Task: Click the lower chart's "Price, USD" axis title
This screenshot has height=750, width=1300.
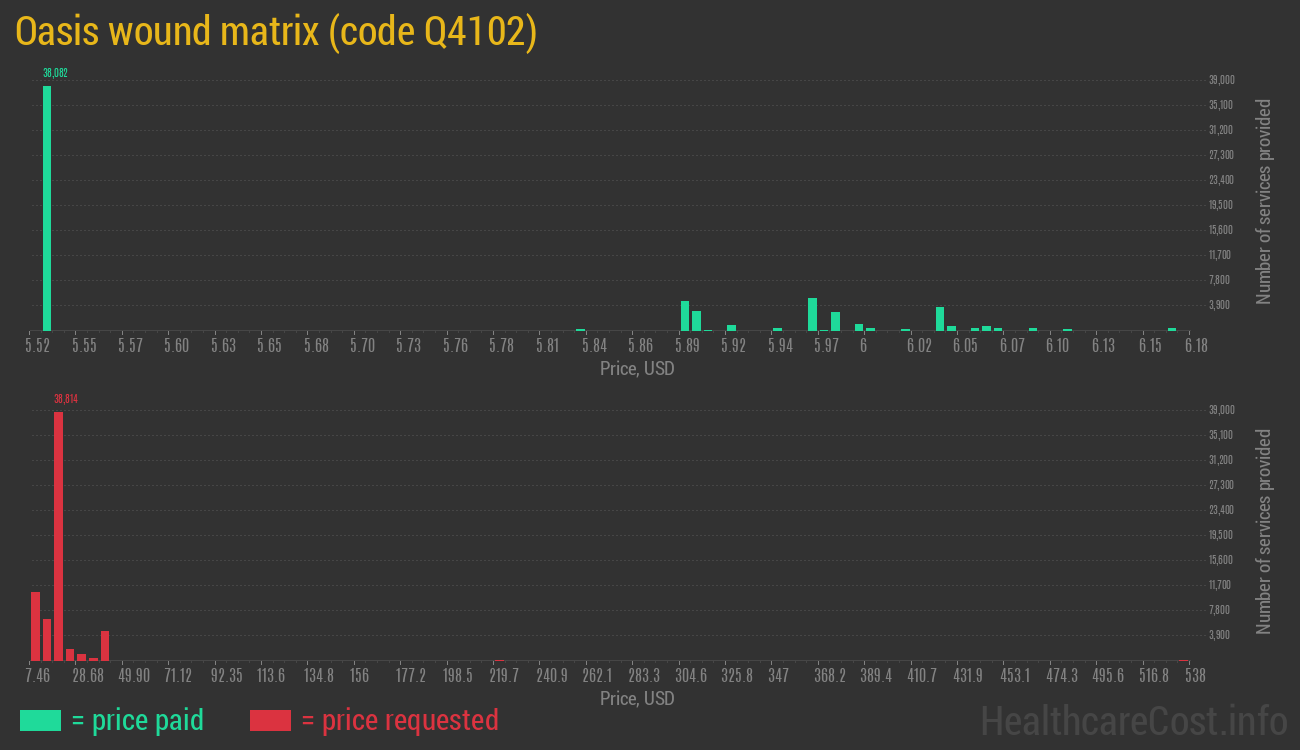Action: [637, 698]
